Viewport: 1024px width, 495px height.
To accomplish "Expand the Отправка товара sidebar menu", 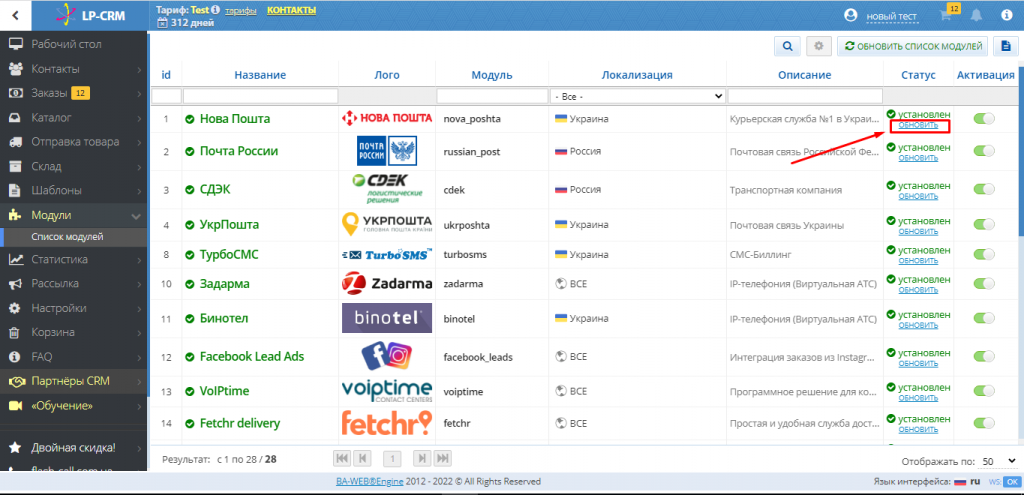I will tap(73, 142).
